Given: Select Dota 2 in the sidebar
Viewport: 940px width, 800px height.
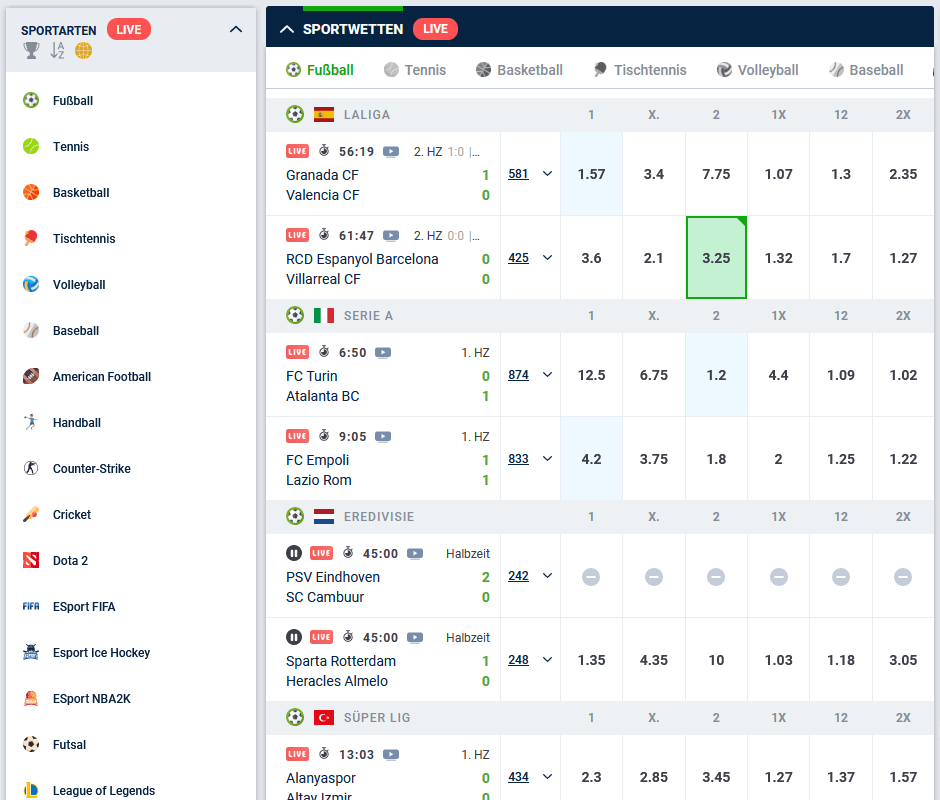Looking at the screenshot, I should pyautogui.click(x=70, y=561).
